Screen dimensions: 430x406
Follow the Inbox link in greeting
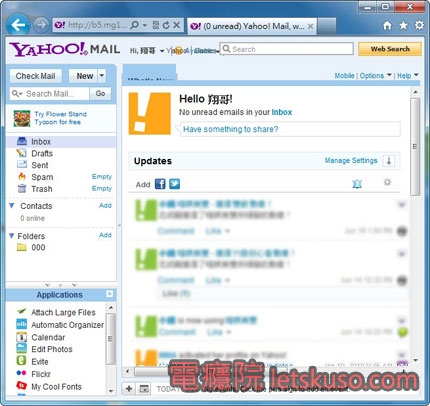282,112
